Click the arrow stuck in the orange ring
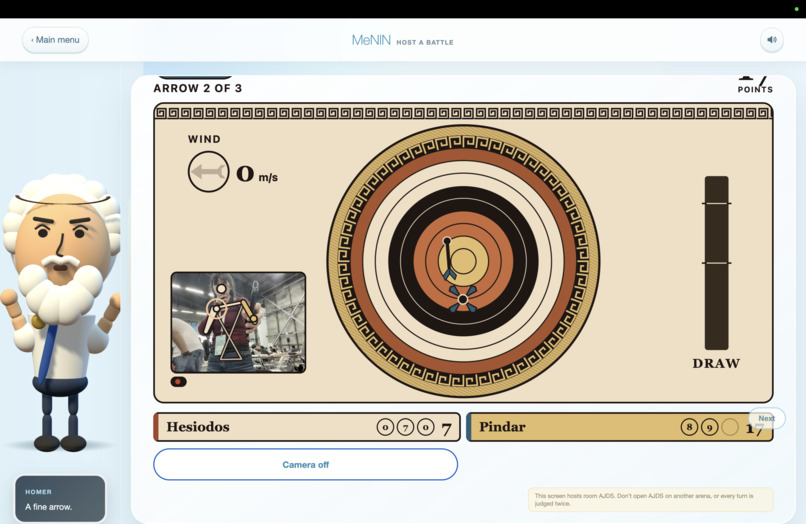 point(463,299)
